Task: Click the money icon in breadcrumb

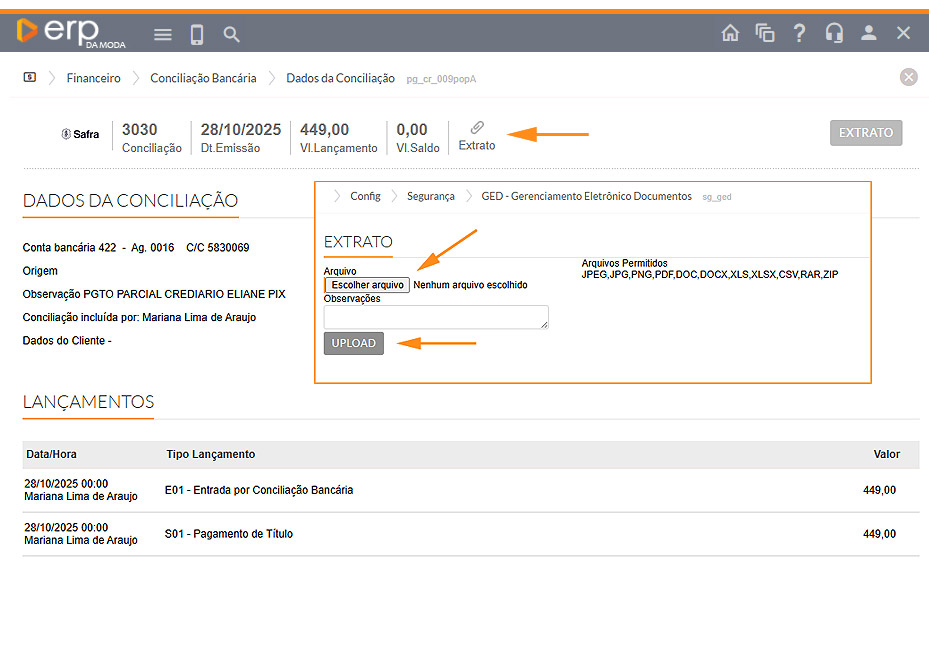Action: click(29, 78)
